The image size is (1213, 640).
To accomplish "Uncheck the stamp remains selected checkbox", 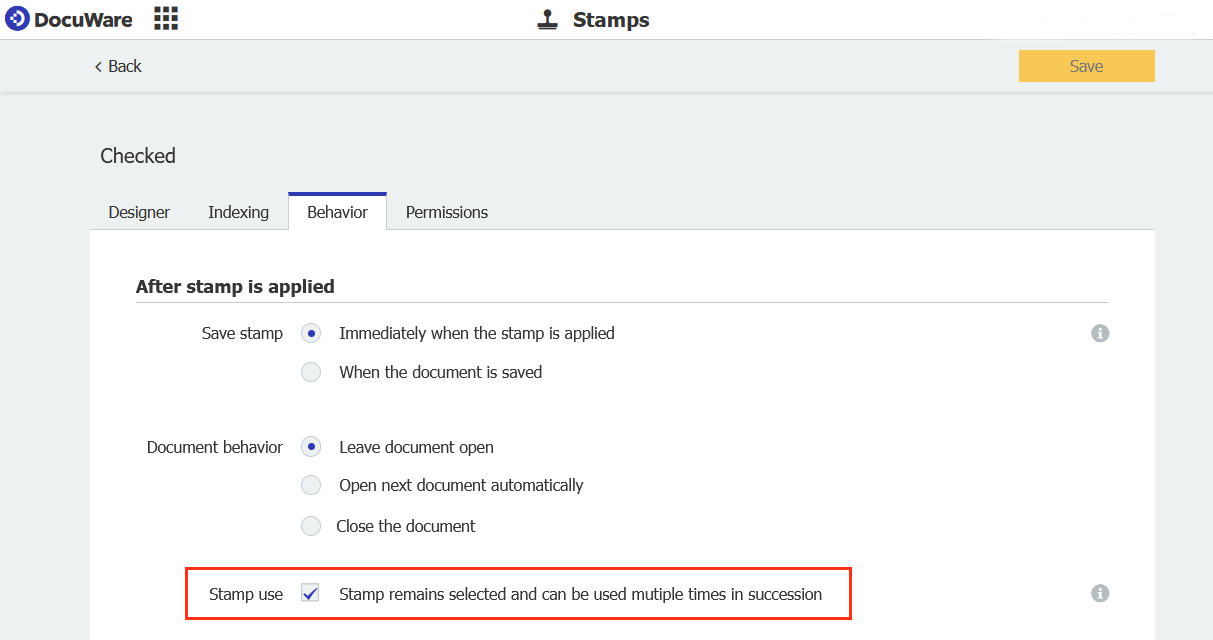I will (310, 592).
